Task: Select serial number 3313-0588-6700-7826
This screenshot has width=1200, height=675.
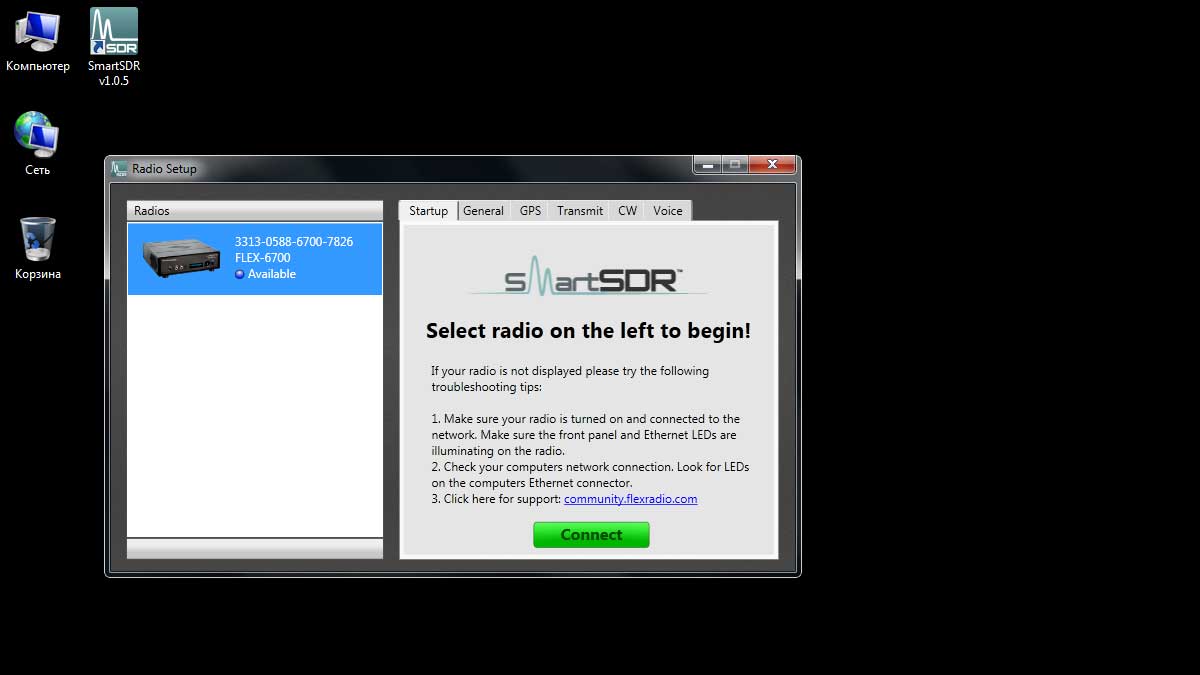Action: 294,242
